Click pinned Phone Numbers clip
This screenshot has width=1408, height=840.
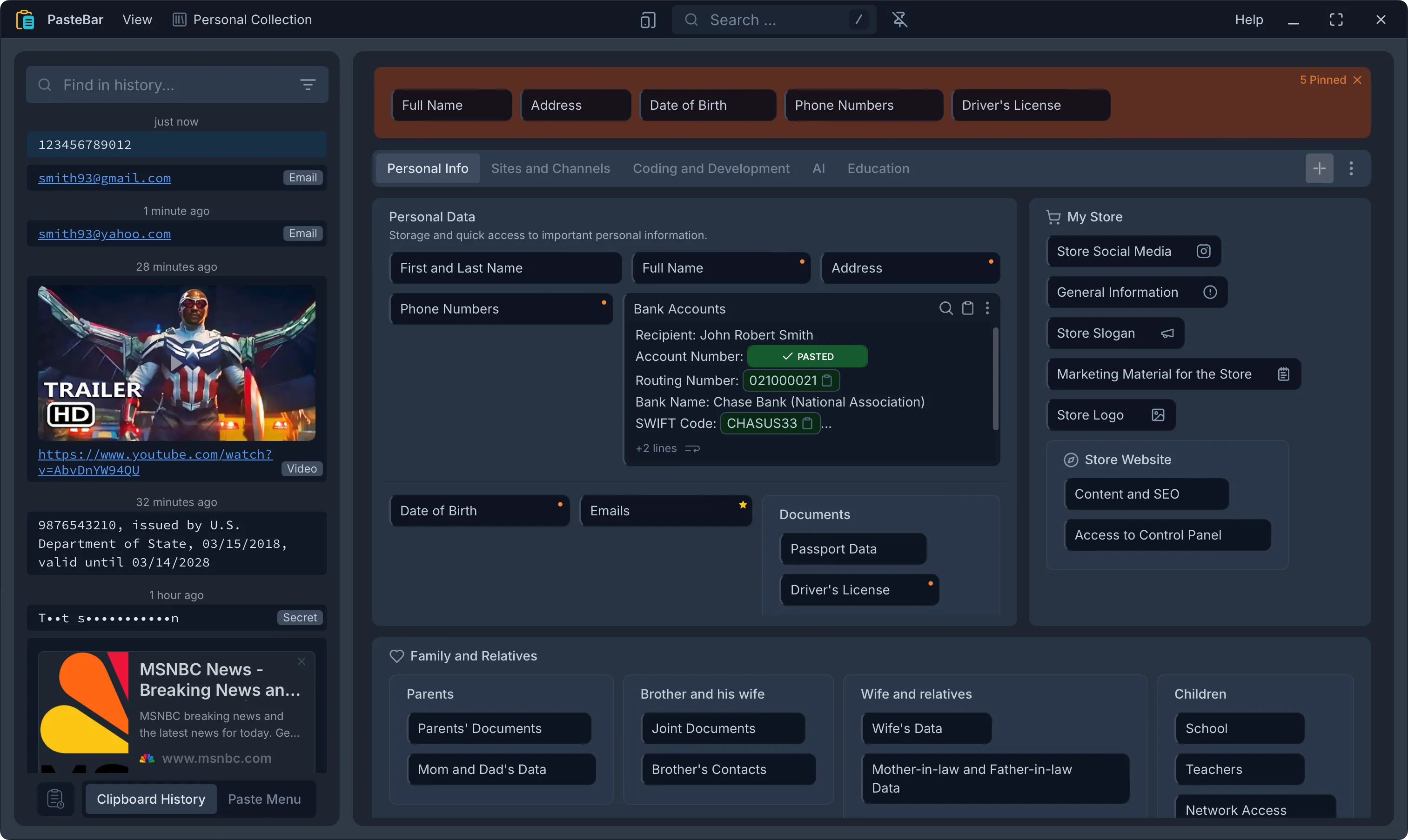click(x=864, y=105)
